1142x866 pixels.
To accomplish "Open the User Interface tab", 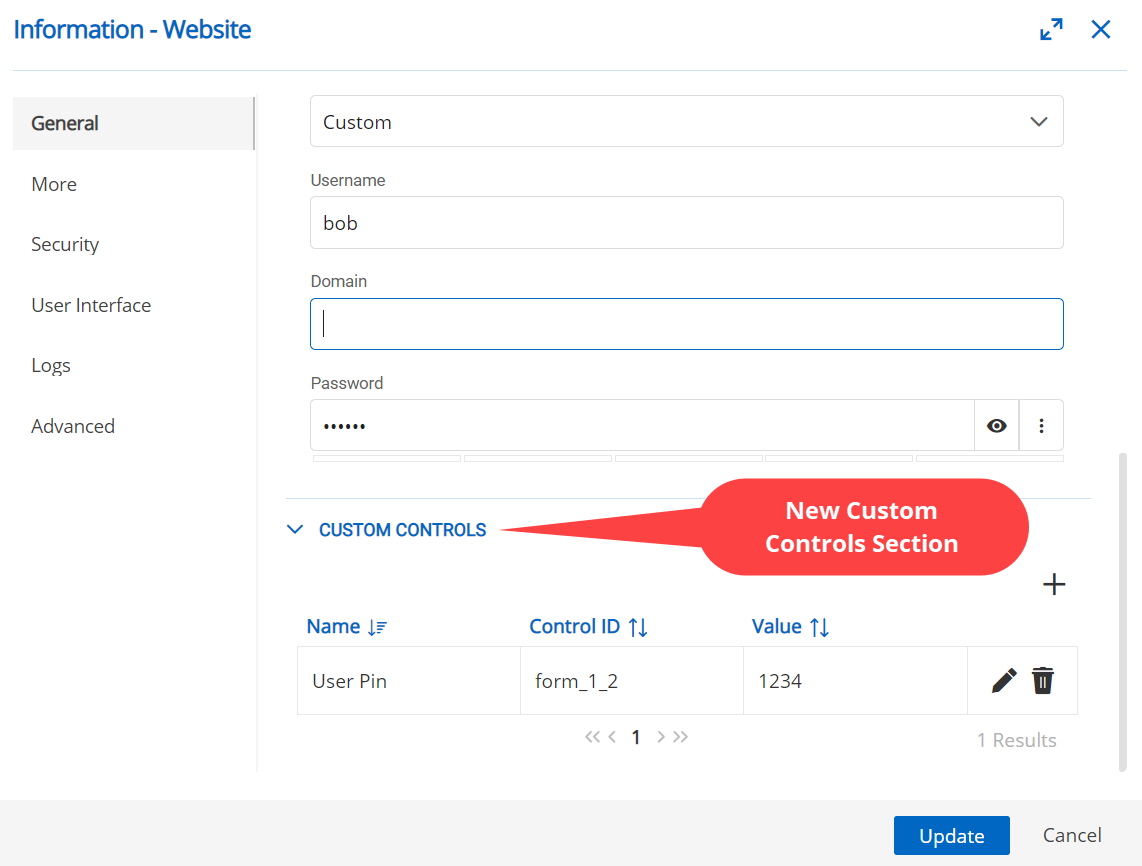I will click(x=91, y=306).
